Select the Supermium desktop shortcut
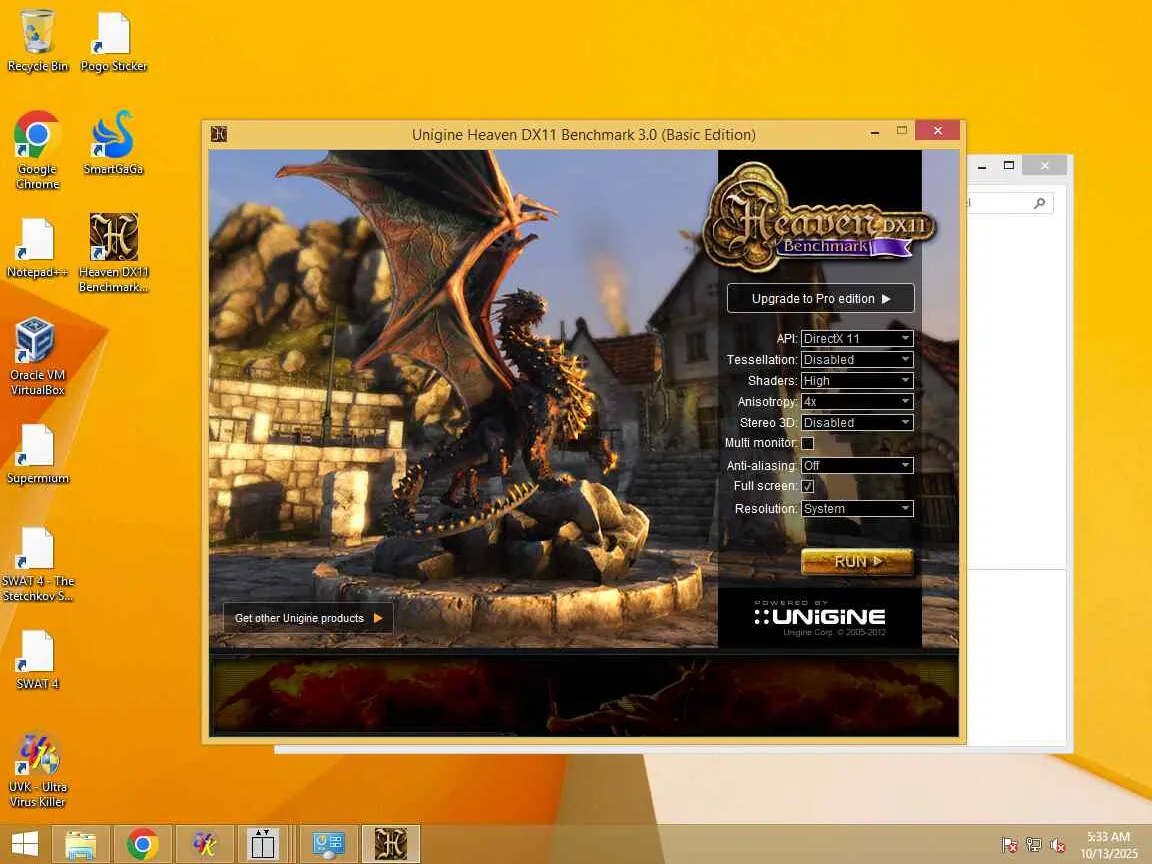 (x=37, y=453)
